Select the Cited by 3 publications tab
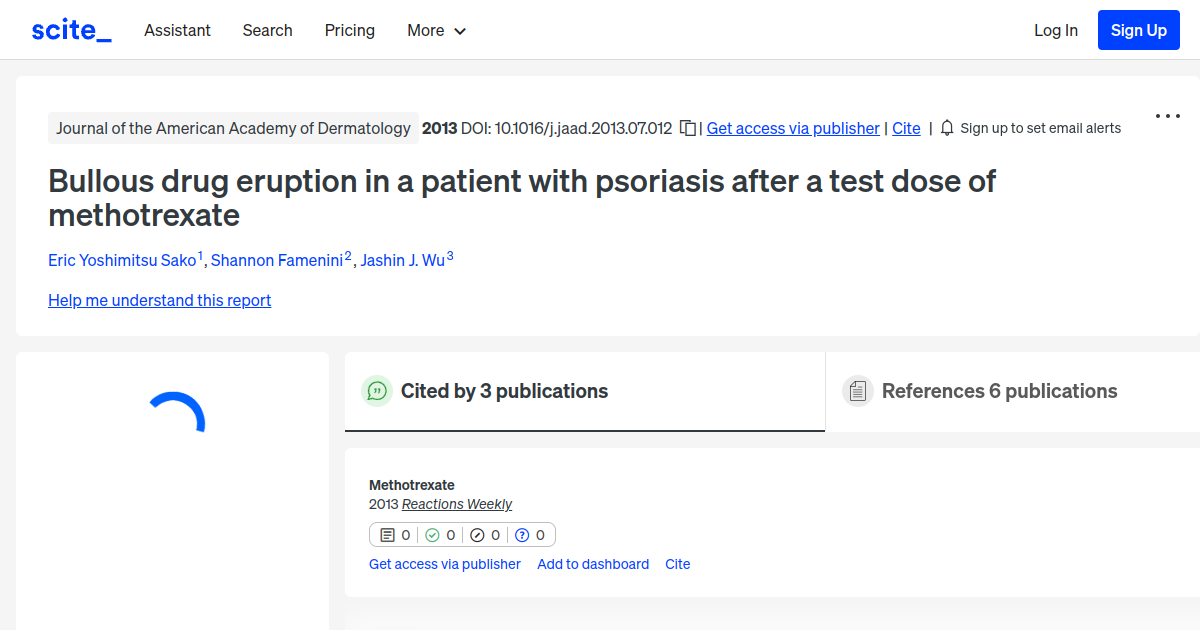This screenshot has height=630, width=1200. click(504, 391)
